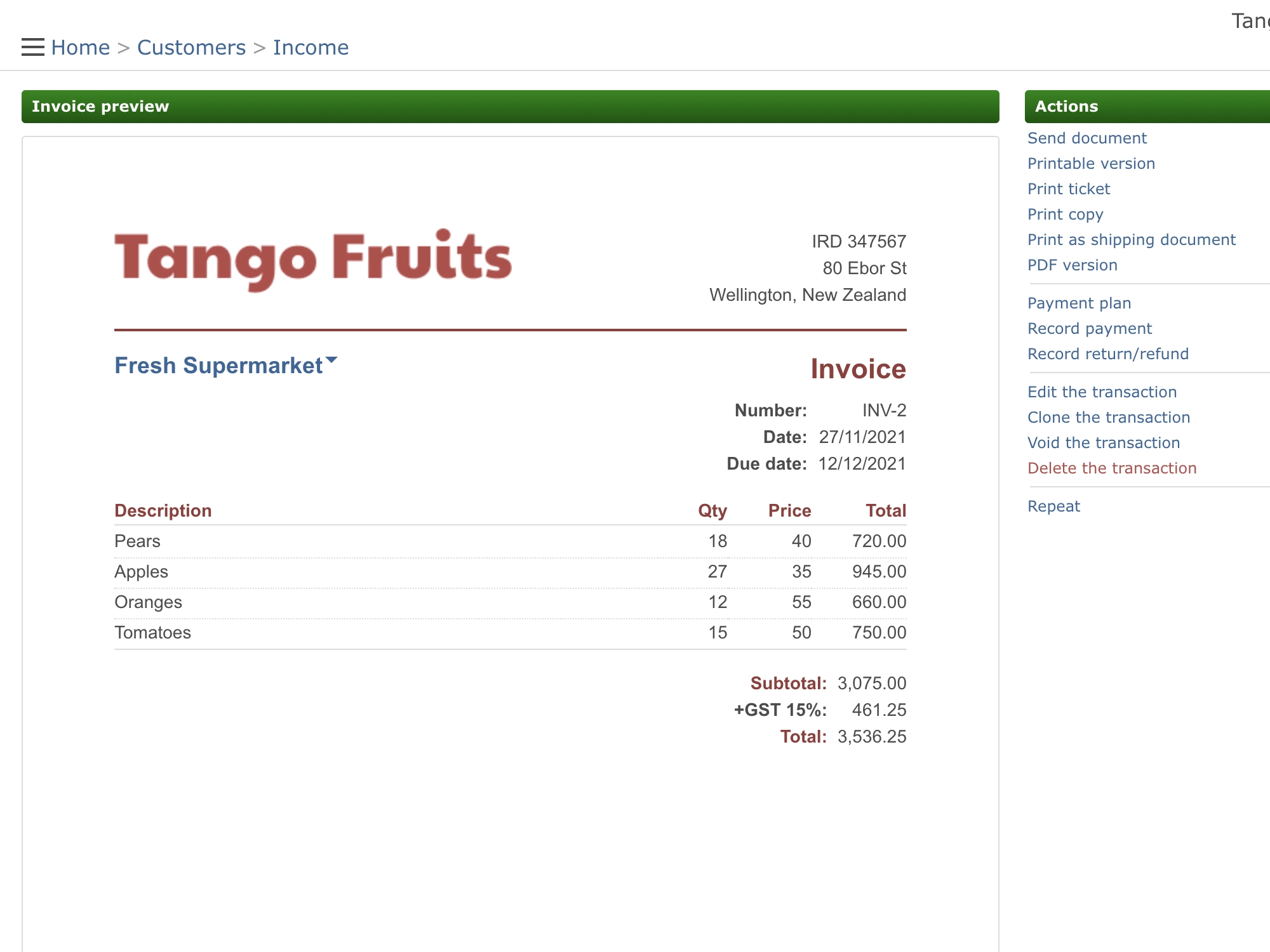Navigate to Customers breadcrumb
The height and width of the screenshot is (952, 1270).
coord(191,47)
